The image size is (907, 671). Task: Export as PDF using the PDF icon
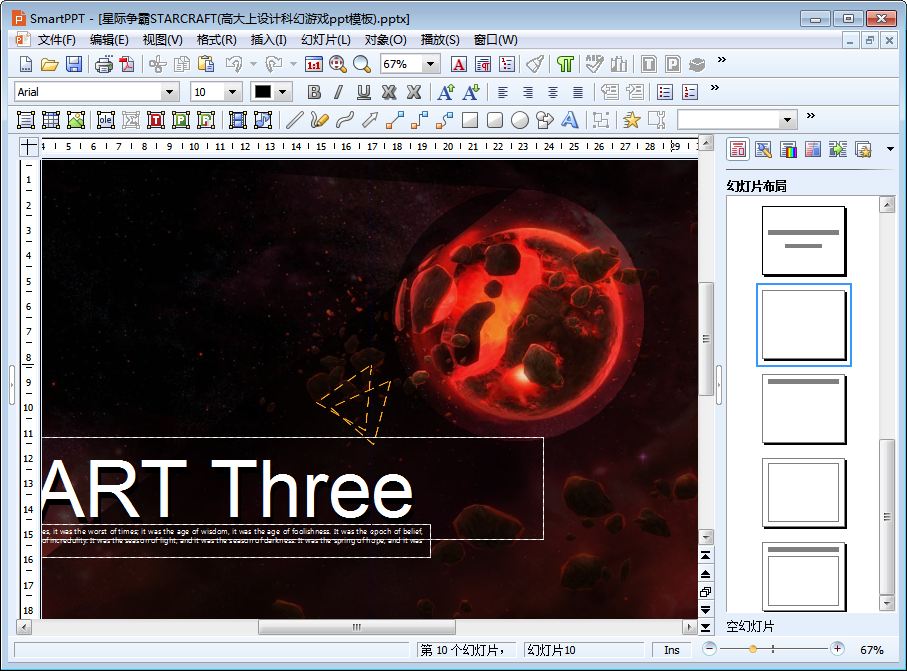[127, 64]
